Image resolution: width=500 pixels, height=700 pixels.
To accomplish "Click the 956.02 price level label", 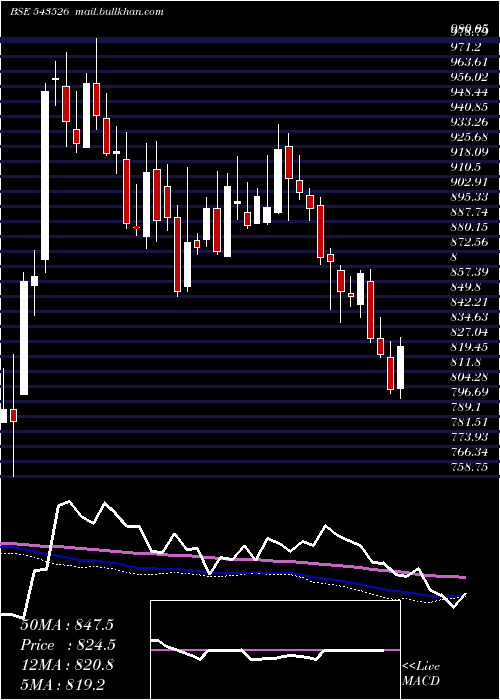I will (469, 77).
